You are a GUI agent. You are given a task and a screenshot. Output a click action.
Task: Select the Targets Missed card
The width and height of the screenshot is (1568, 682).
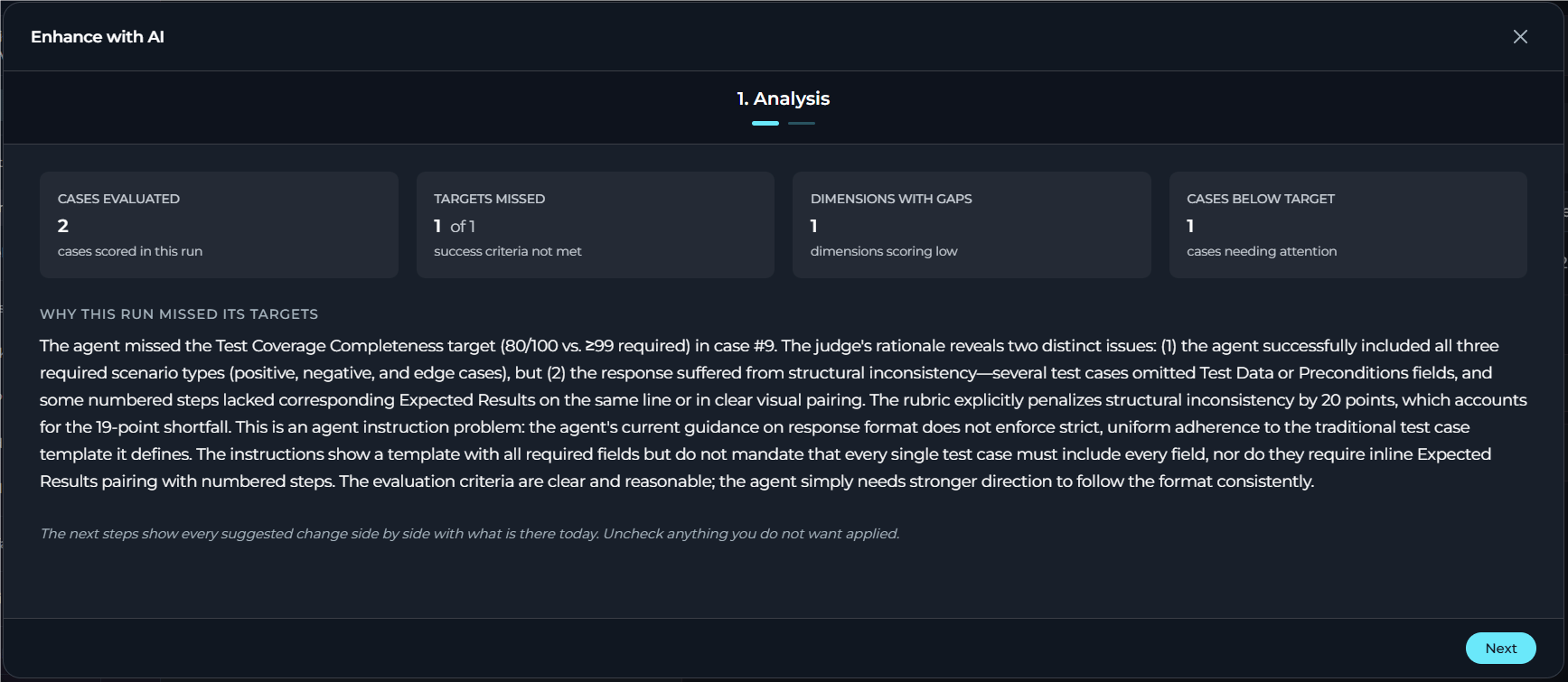tap(596, 225)
